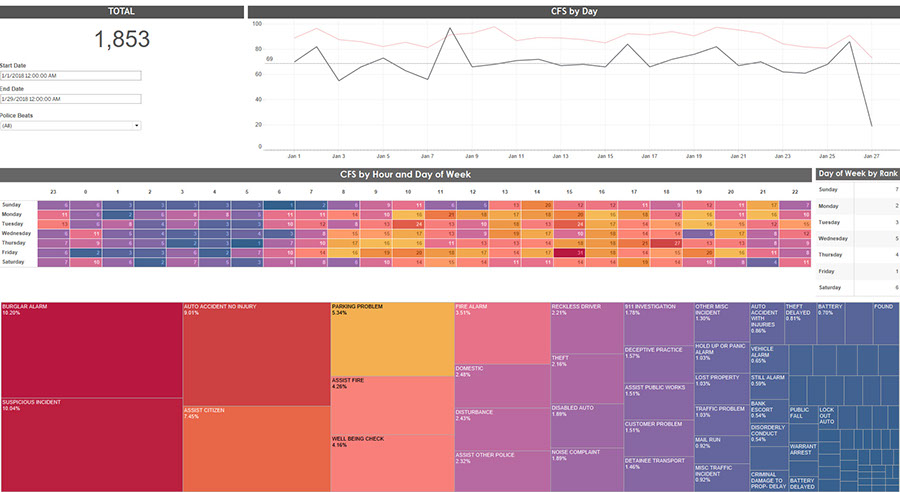
Task: Click the 911 Investigation treemap tile
Action: (657, 324)
